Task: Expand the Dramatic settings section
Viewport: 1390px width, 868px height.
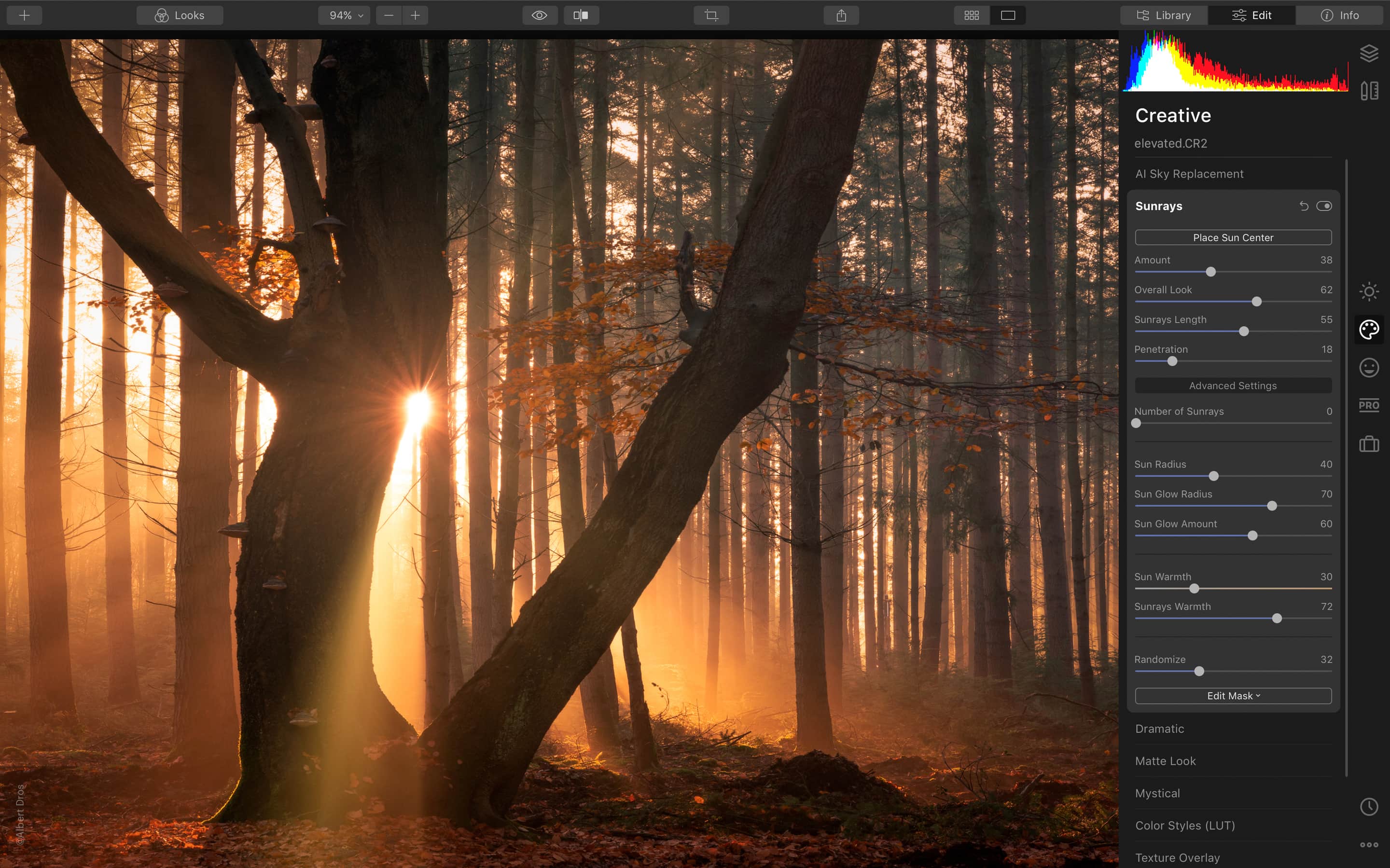Action: pyautogui.click(x=1159, y=728)
